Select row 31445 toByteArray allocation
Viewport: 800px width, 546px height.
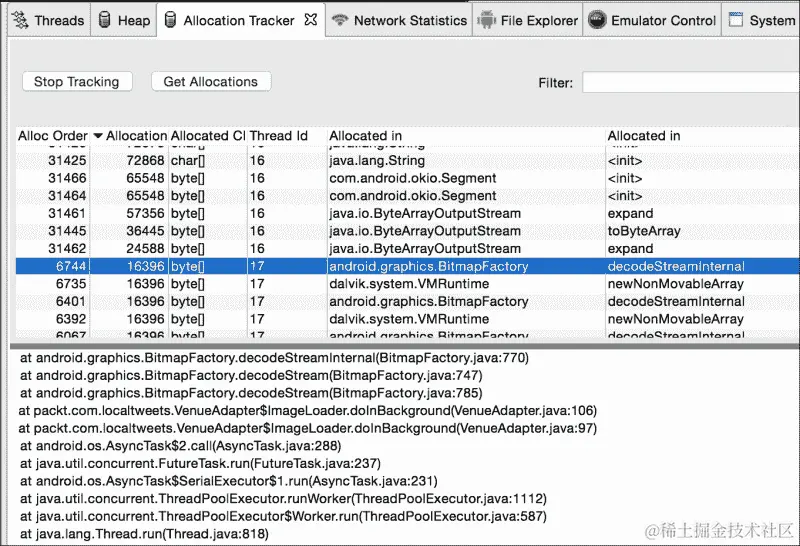tap(408, 231)
